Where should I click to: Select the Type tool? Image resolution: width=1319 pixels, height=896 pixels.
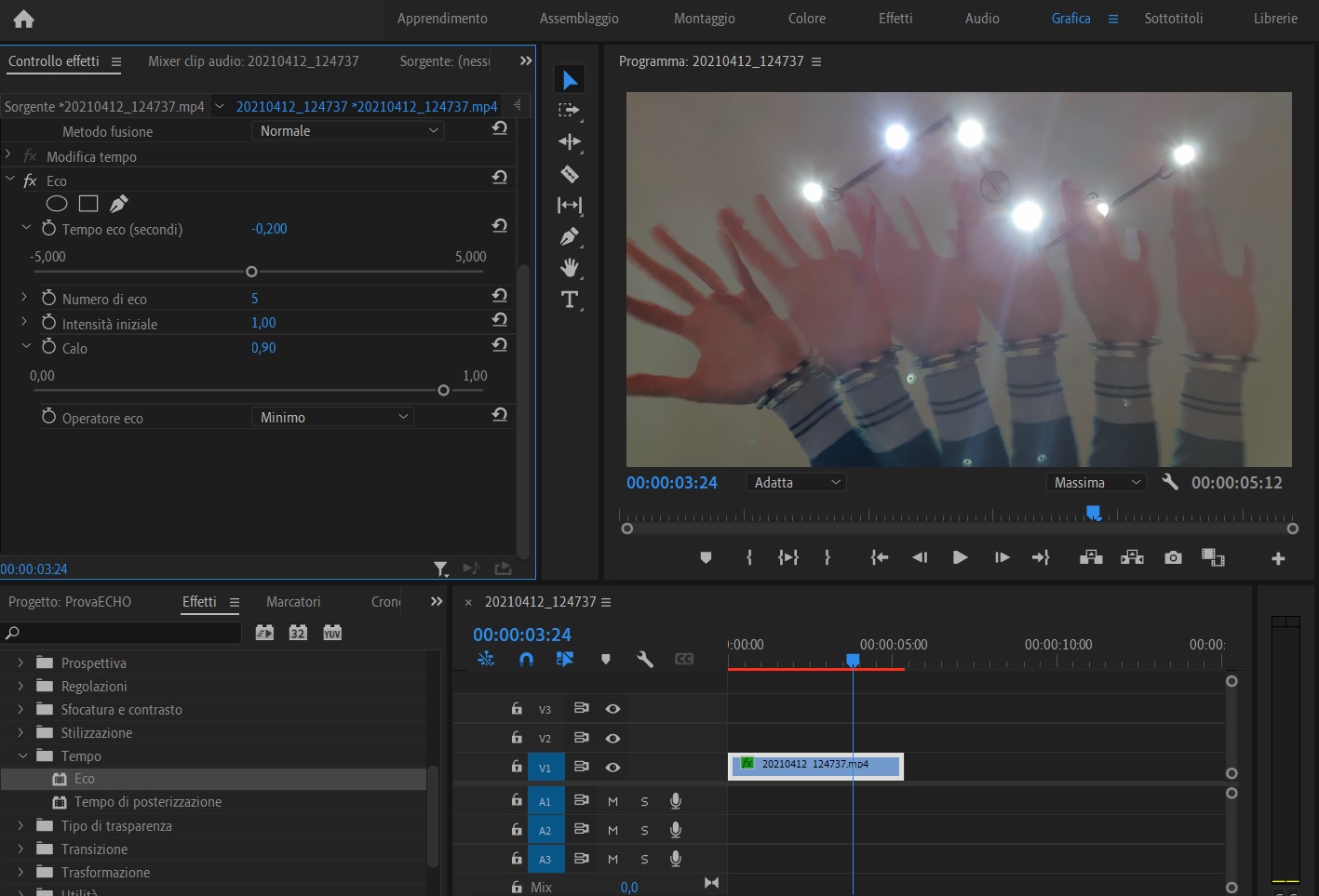point(570,300)
